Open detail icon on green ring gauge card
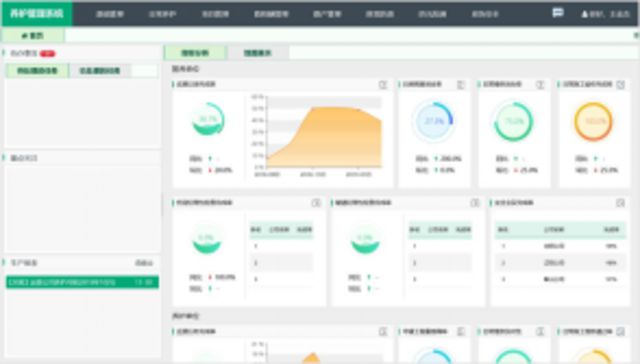640x364 pixels. click(540, 84)
